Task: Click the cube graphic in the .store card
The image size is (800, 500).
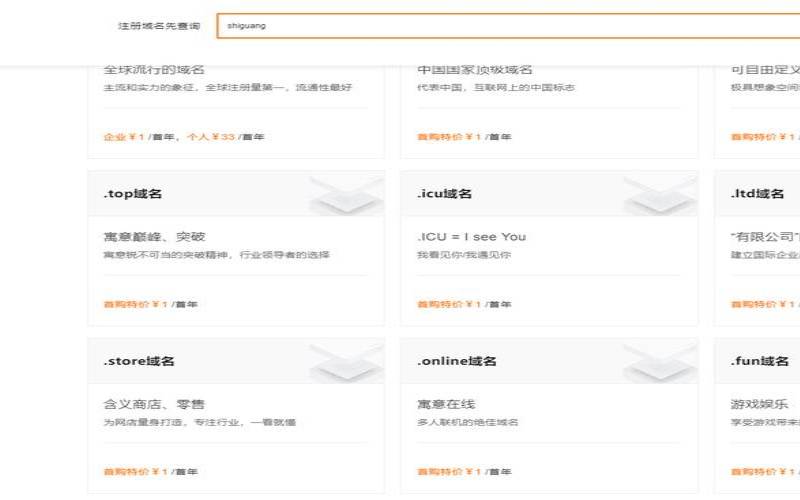Action: click(347, 362)
